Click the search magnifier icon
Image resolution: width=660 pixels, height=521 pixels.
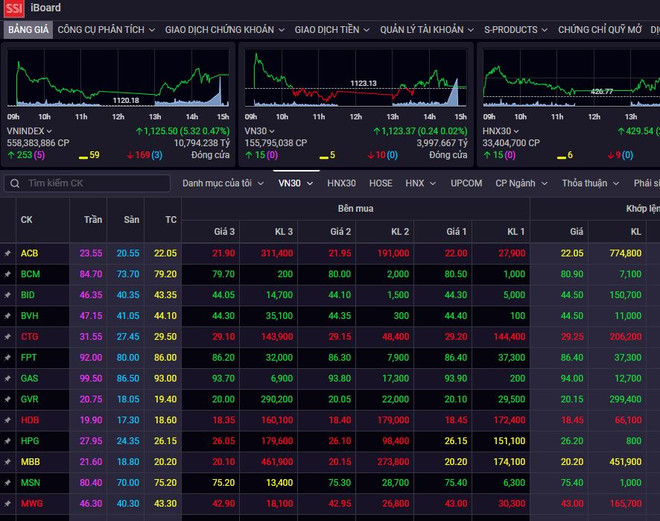click(x=15, y=184)
